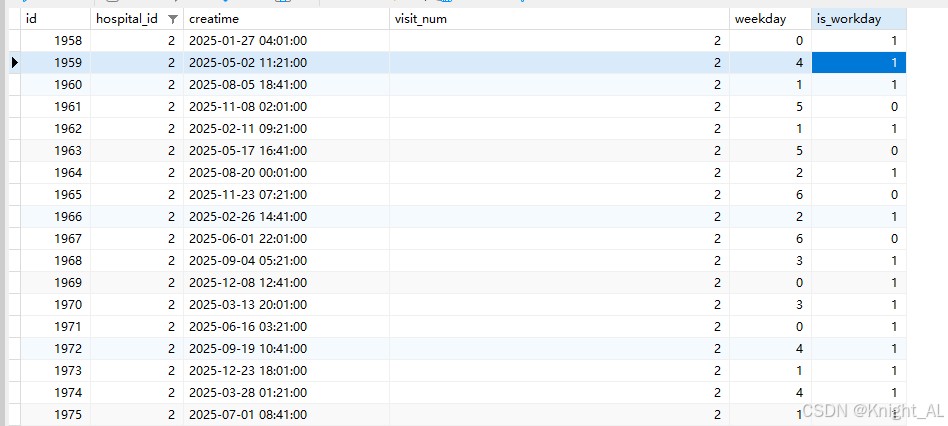Viewport: 948px width, 426px height.
Task: Select the creatime column header
Action: 287,19
